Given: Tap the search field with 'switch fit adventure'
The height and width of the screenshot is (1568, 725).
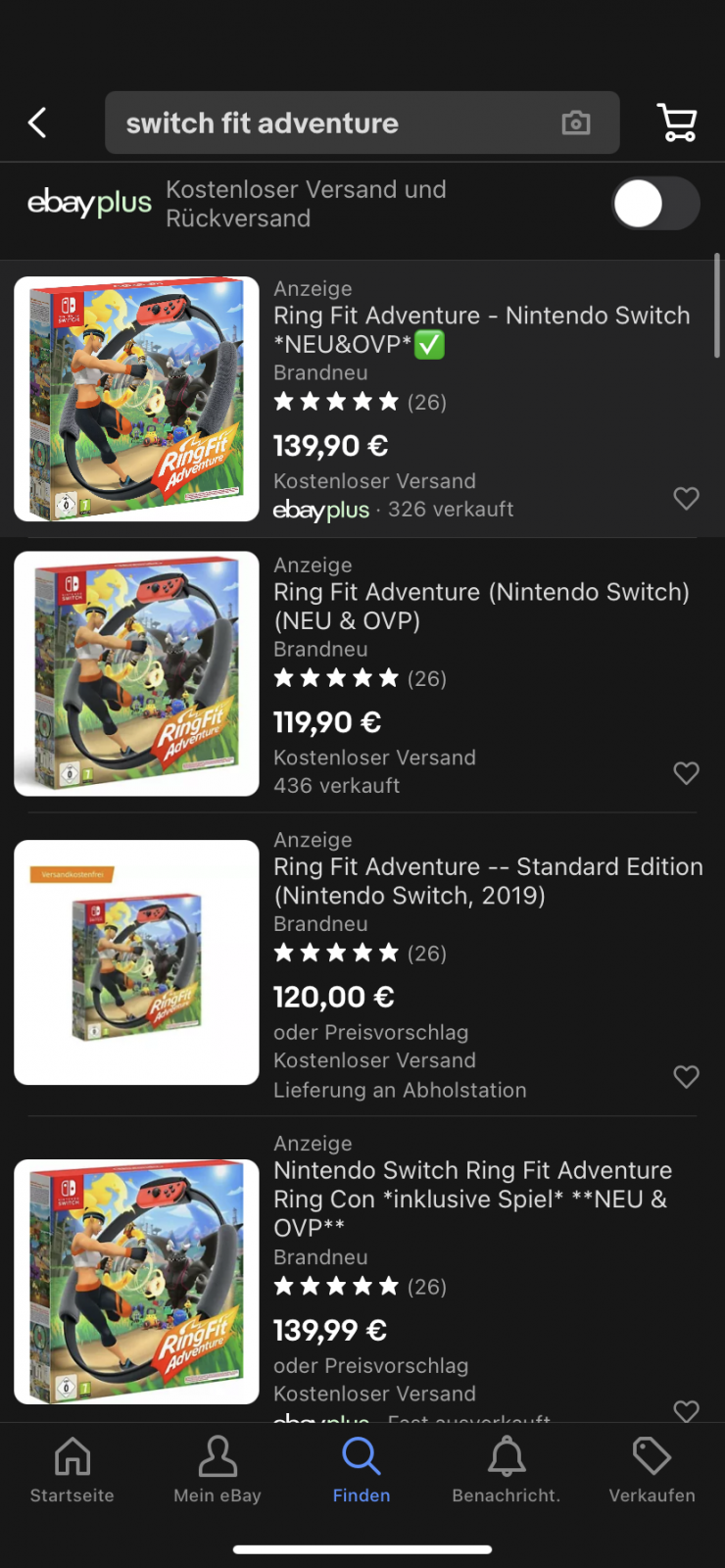Looking at the screenshot, I should (333, 122).
